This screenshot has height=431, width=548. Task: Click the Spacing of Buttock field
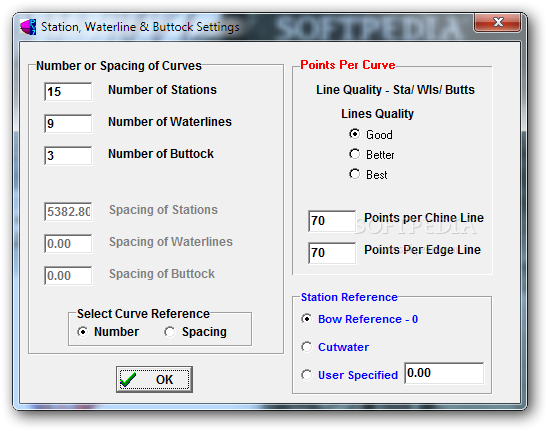[x=68, y=276]
